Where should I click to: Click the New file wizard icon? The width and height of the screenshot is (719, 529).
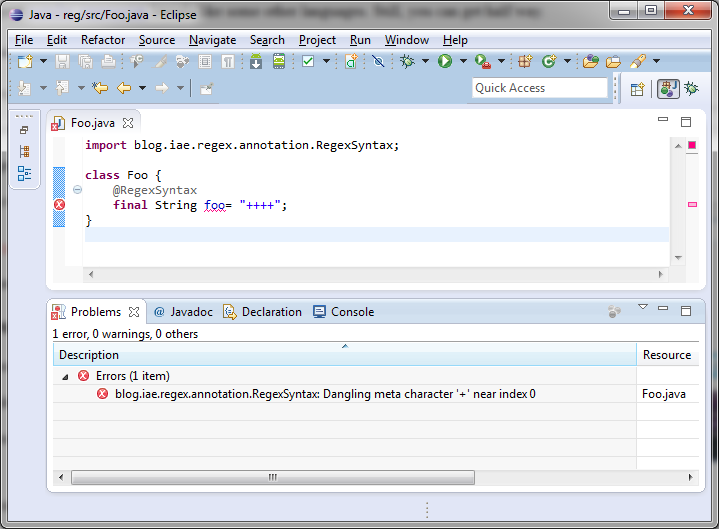tap(26, 61)
